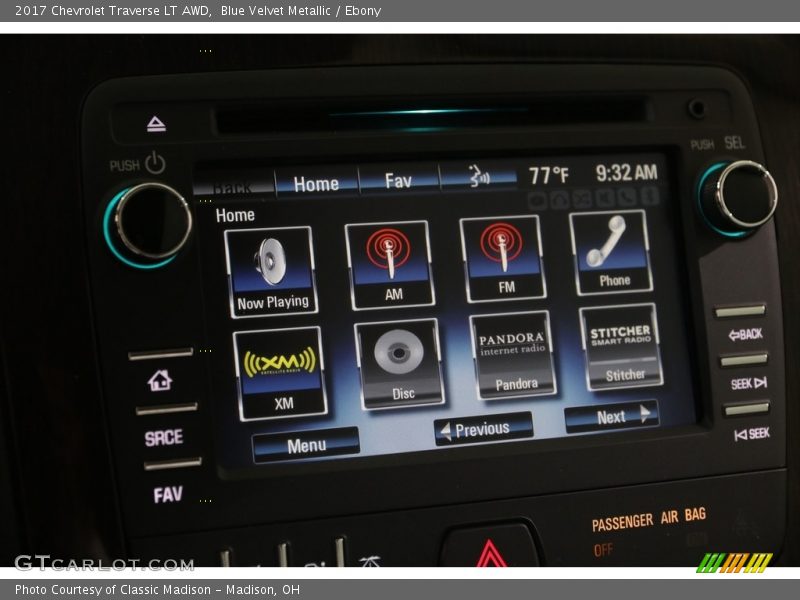
Task: Open the Menu button
Action: point(306,445)
